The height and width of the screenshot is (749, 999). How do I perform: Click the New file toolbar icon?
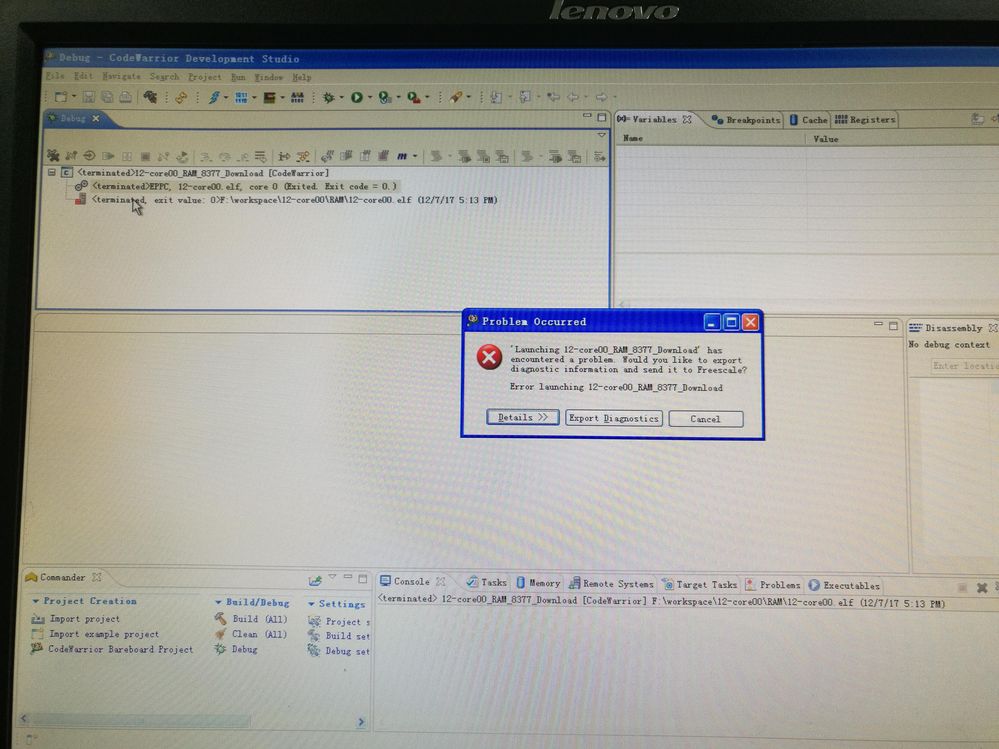(61, 97)
